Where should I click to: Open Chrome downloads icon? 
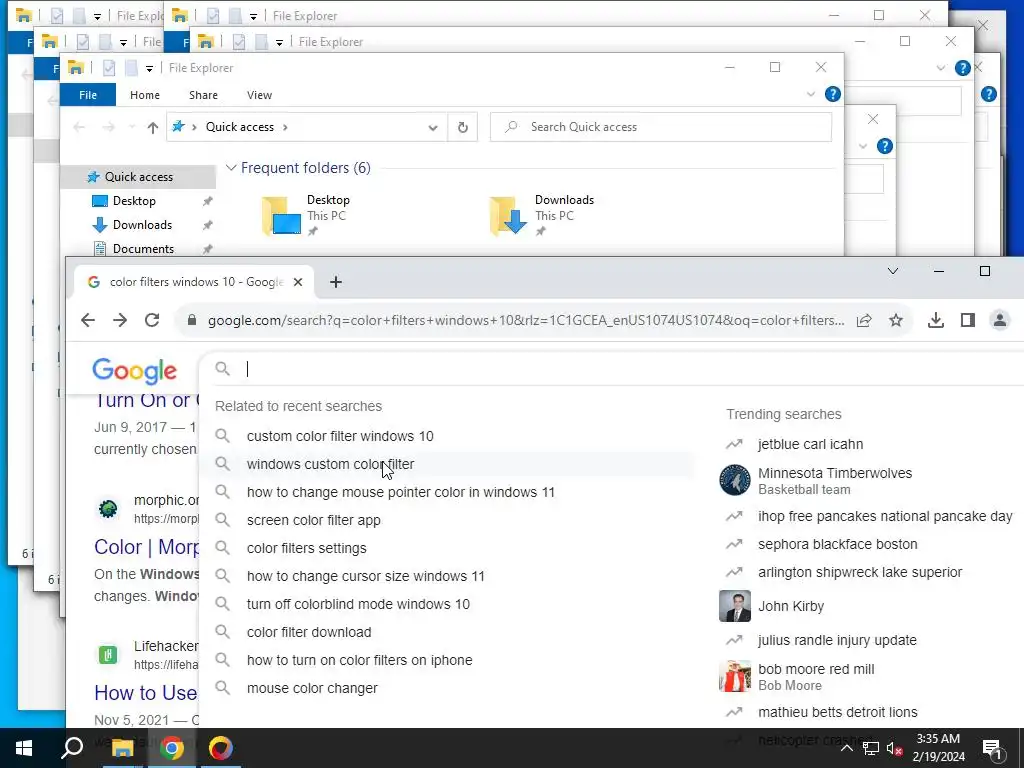(936, 320)
